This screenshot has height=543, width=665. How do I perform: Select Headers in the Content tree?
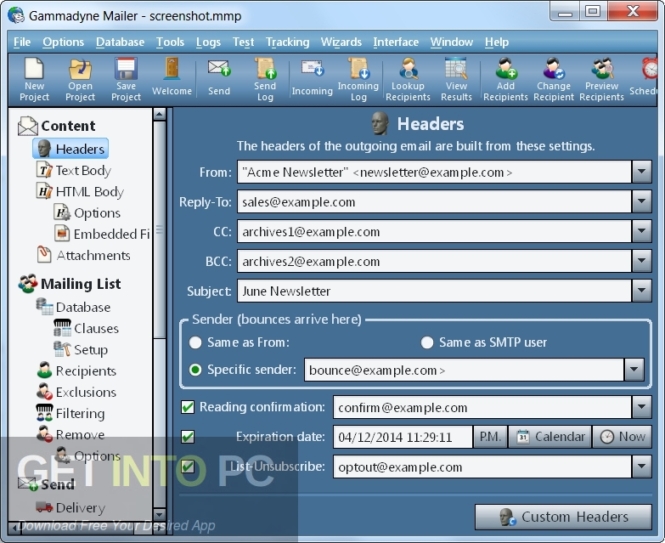point(71,149)
